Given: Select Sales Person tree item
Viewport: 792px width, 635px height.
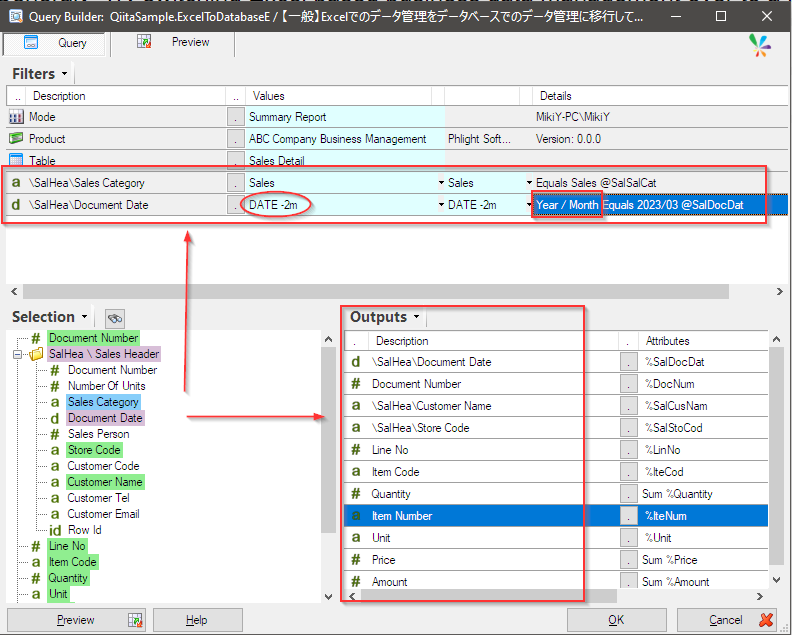Looking at the screenshot, I should (x=98, y=434).
